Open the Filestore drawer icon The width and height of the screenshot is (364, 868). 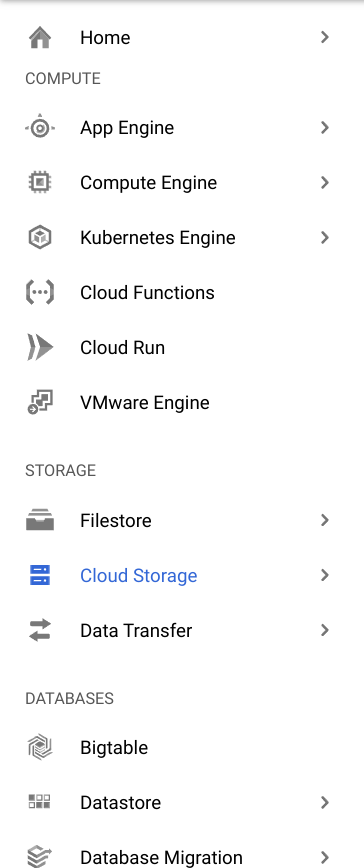40,520
